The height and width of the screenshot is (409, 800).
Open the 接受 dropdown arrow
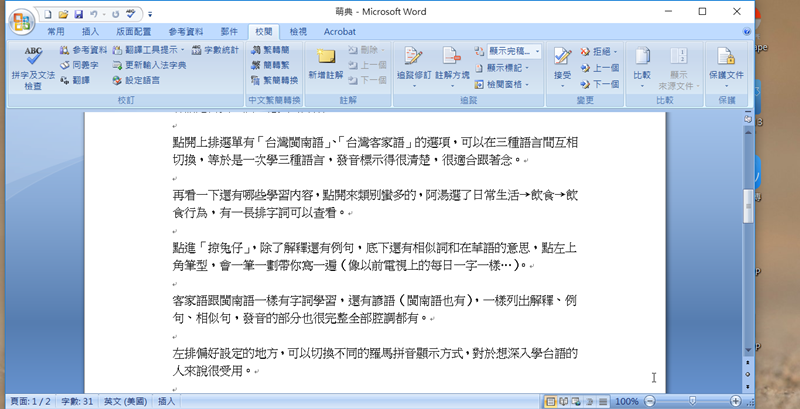(x=562, y=86)
